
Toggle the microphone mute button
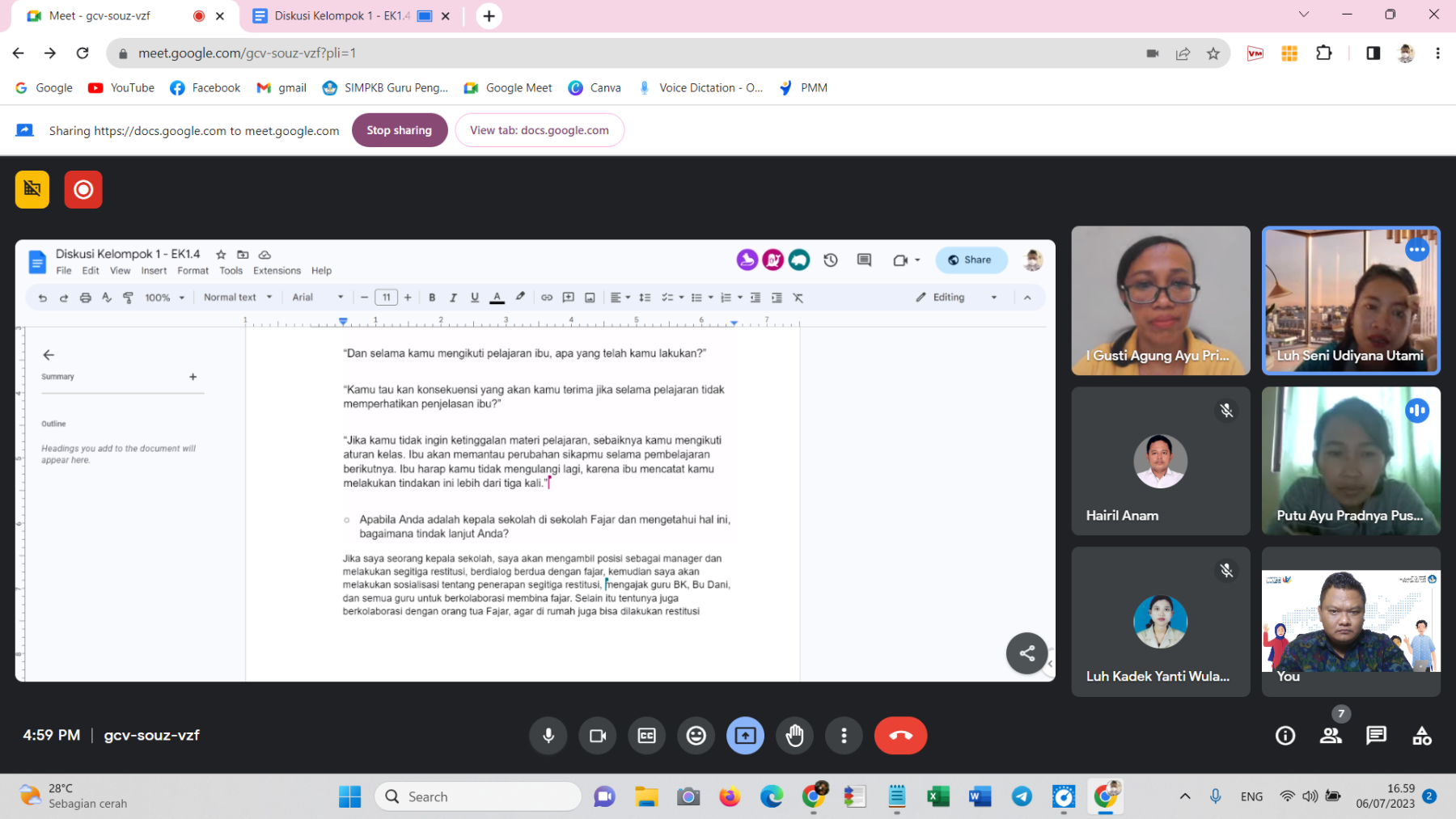tap(548, 736)
